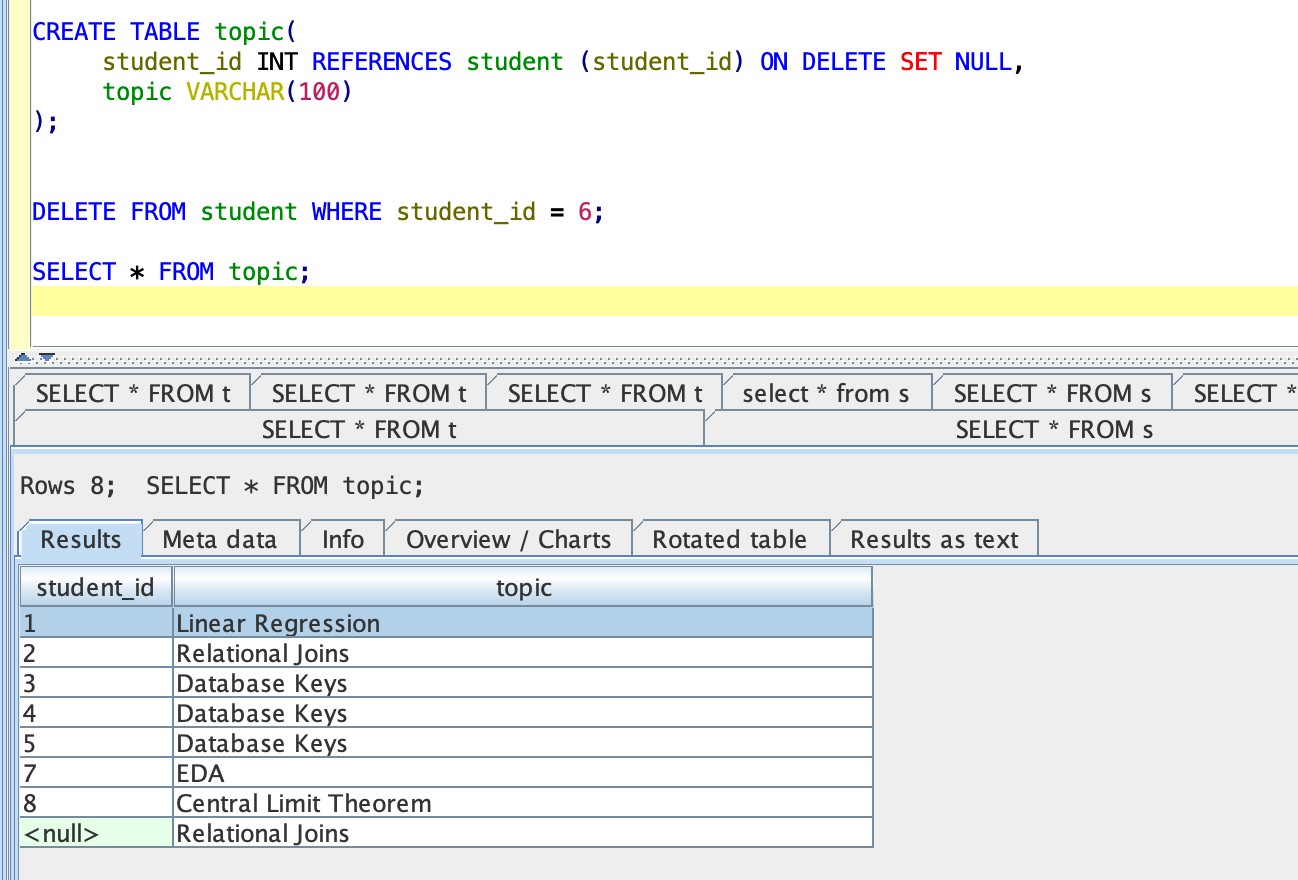
Task: Open the bottom-row 'SELECT * FROM t' tab
Action: tap(357, 429)
